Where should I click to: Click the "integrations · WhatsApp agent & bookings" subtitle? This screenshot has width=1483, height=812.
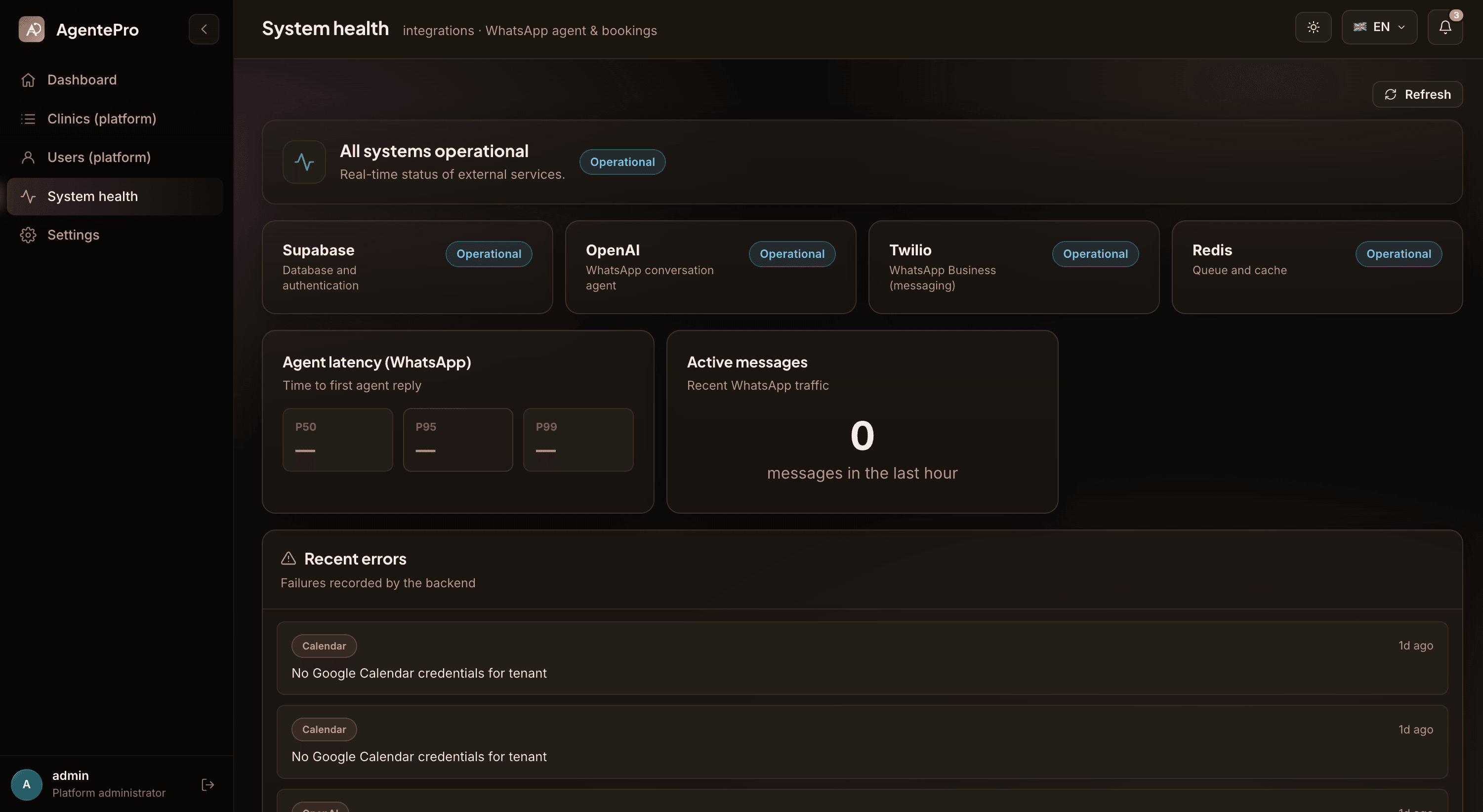pyautogui.click(x=530, y=31)
